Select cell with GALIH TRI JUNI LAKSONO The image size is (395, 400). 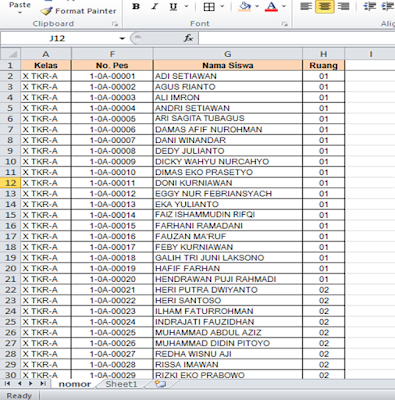coord(228,258)
